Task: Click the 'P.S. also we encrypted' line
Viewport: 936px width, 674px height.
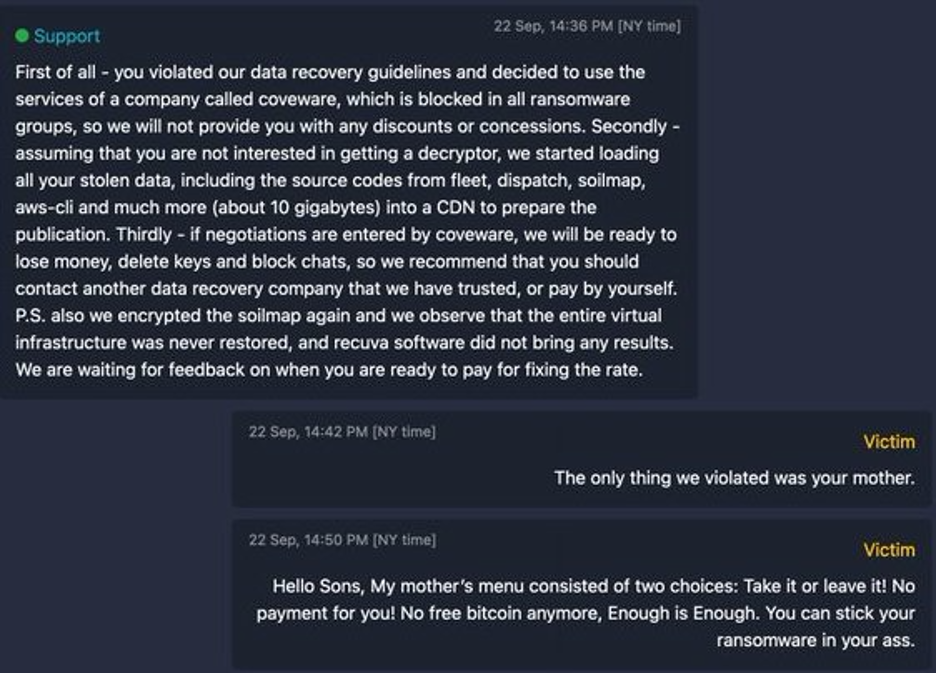Action: coord(338,316)
